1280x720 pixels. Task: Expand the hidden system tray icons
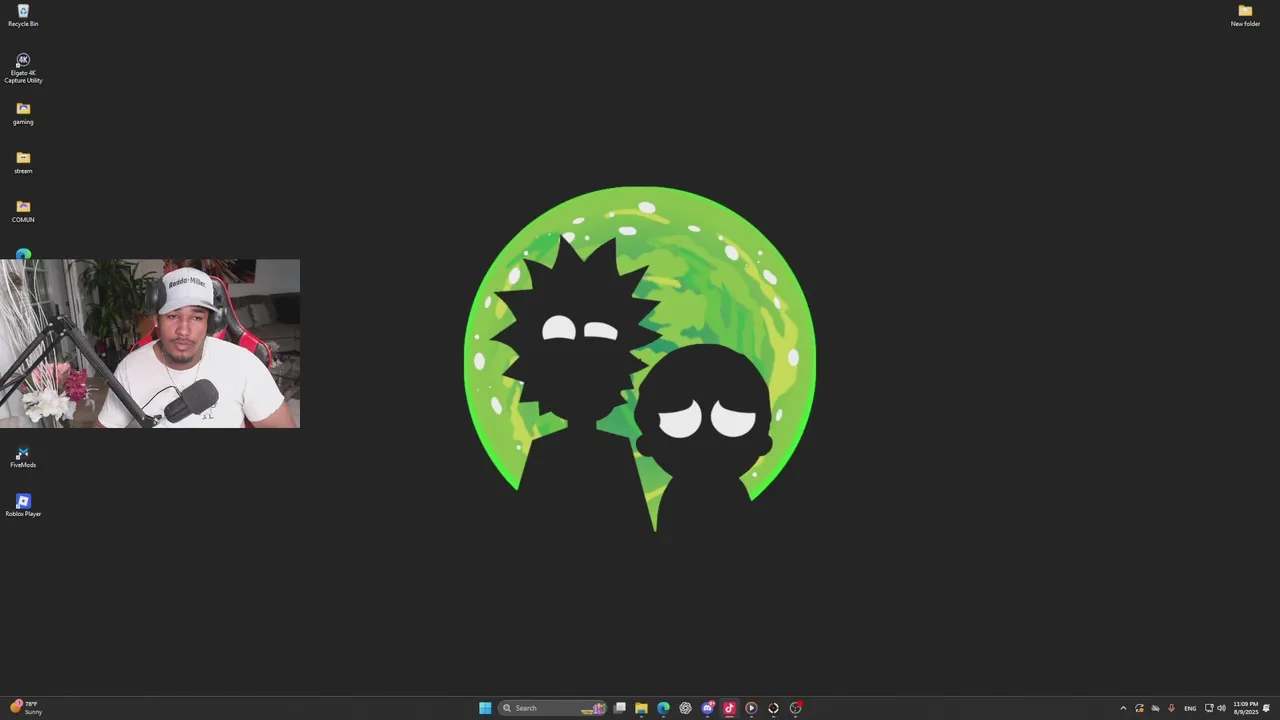tap(1123, 708)
